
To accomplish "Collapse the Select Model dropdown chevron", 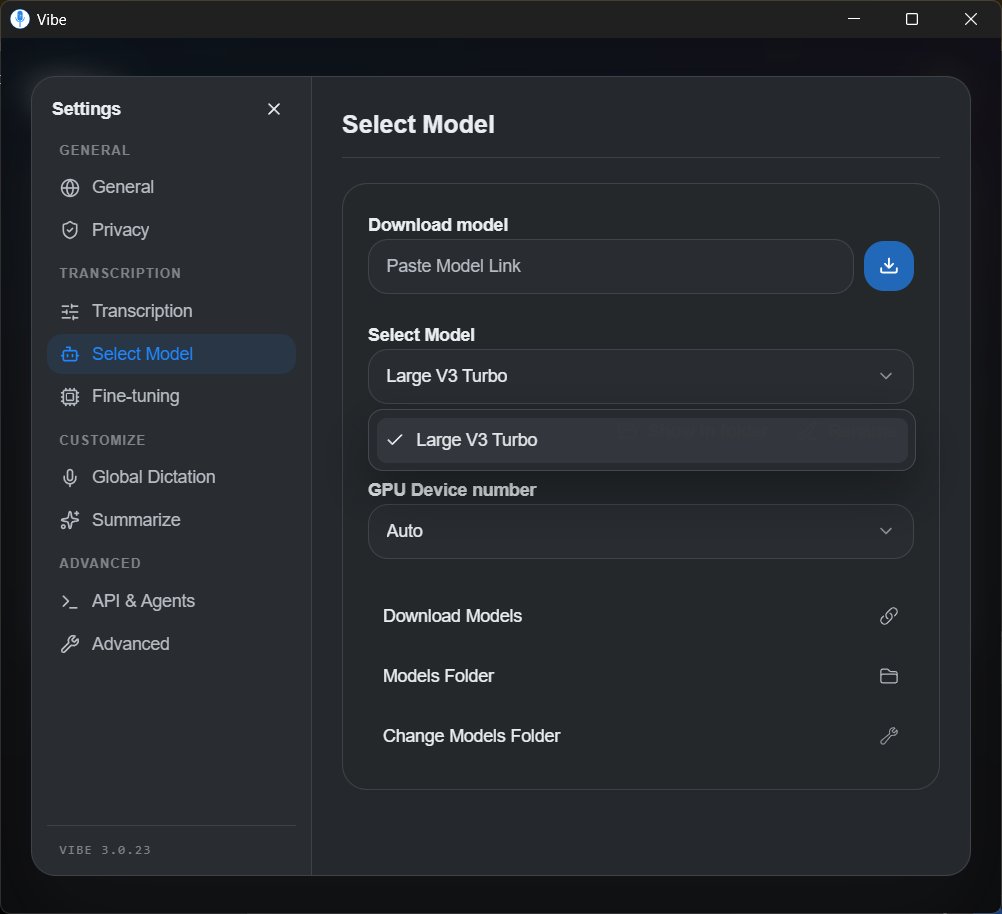I will tap(886, 376).
